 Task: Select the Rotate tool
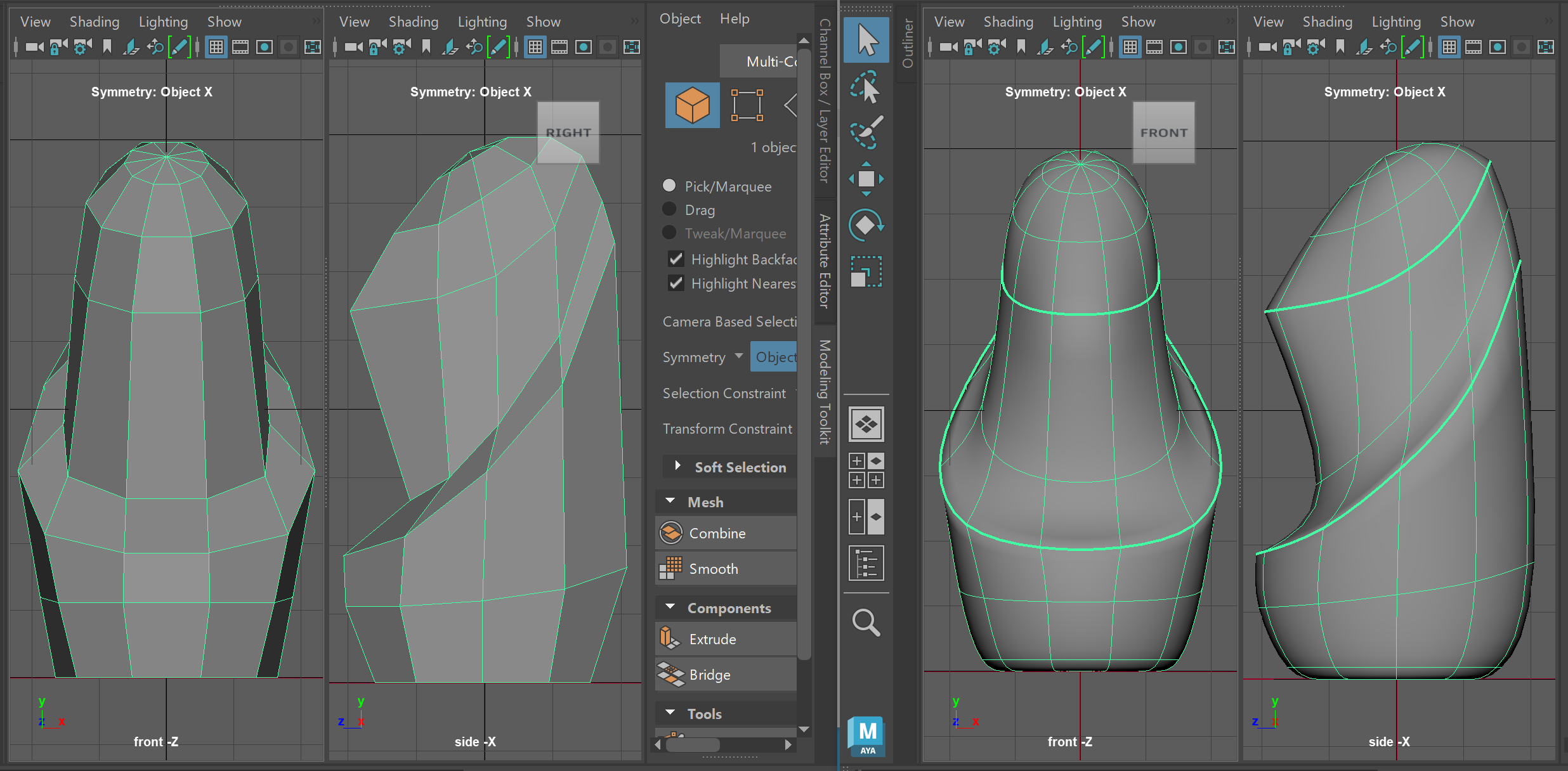866,225
